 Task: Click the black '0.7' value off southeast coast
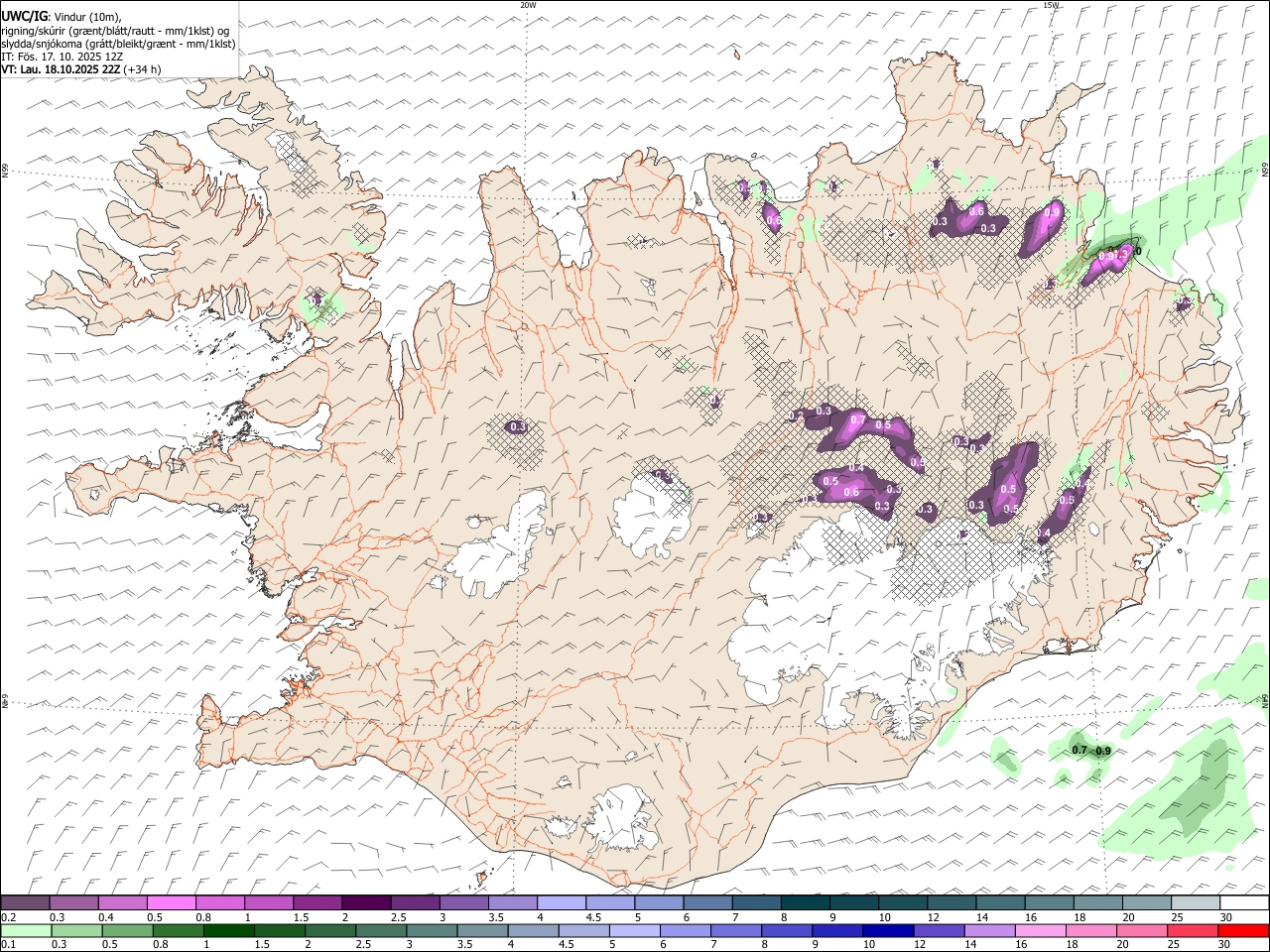point(1079,750)
